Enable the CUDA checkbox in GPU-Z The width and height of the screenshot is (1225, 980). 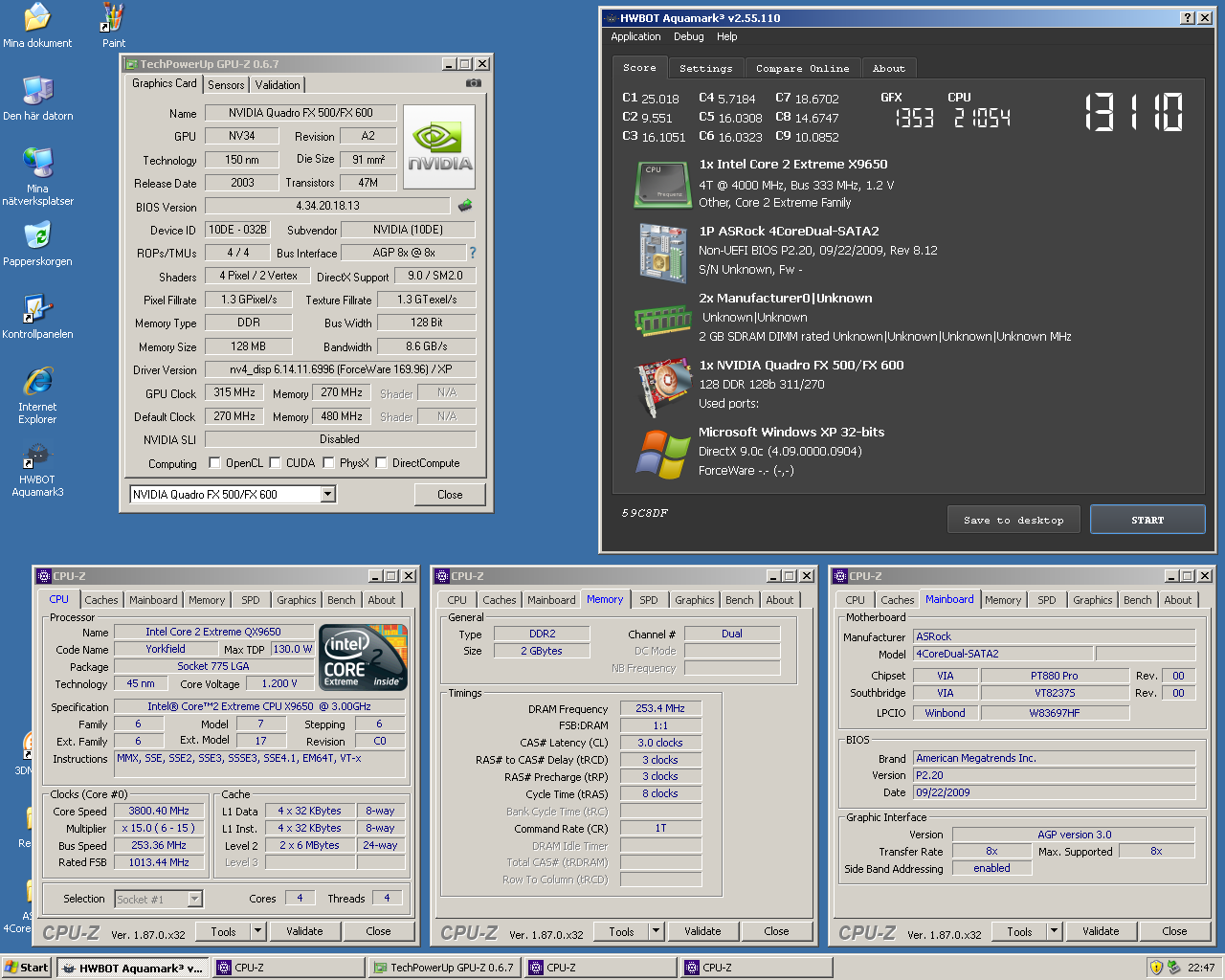pos(275,463)
